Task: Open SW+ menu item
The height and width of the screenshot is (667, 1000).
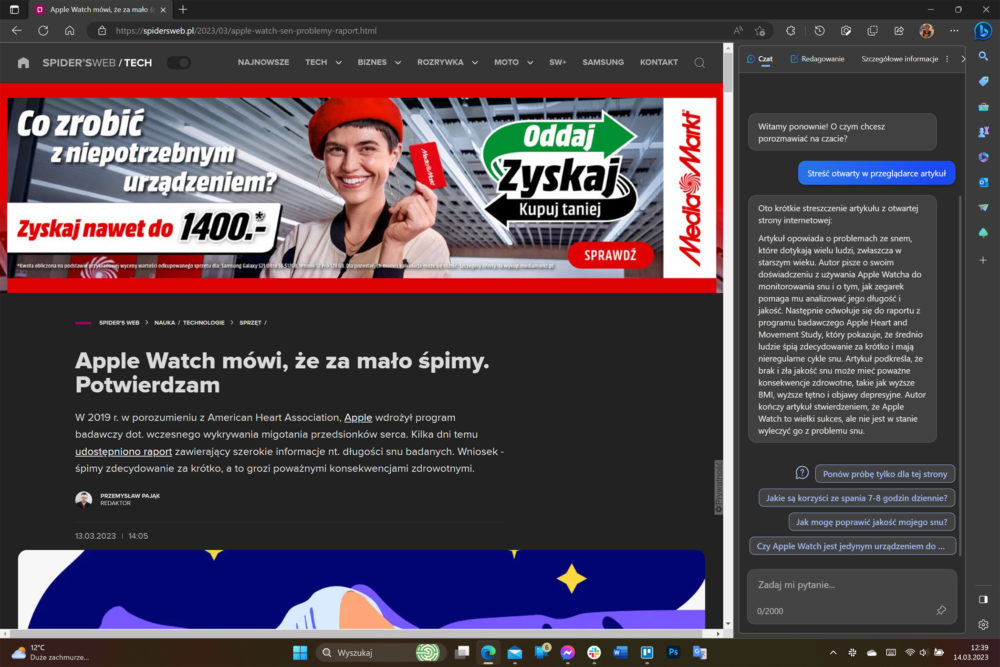Action: (x=557, y=62)
